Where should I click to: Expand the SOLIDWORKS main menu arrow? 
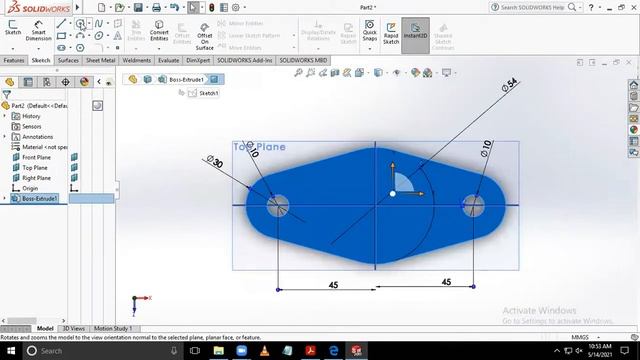click(x=77, y=7)
